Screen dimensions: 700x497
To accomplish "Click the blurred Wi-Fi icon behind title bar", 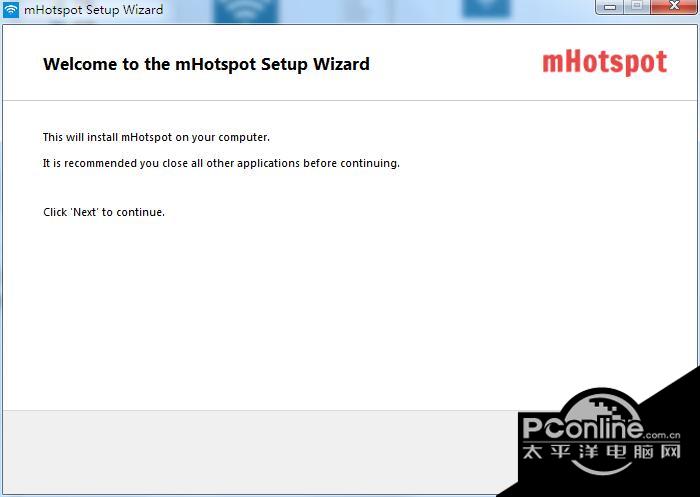I will [245, 11].
